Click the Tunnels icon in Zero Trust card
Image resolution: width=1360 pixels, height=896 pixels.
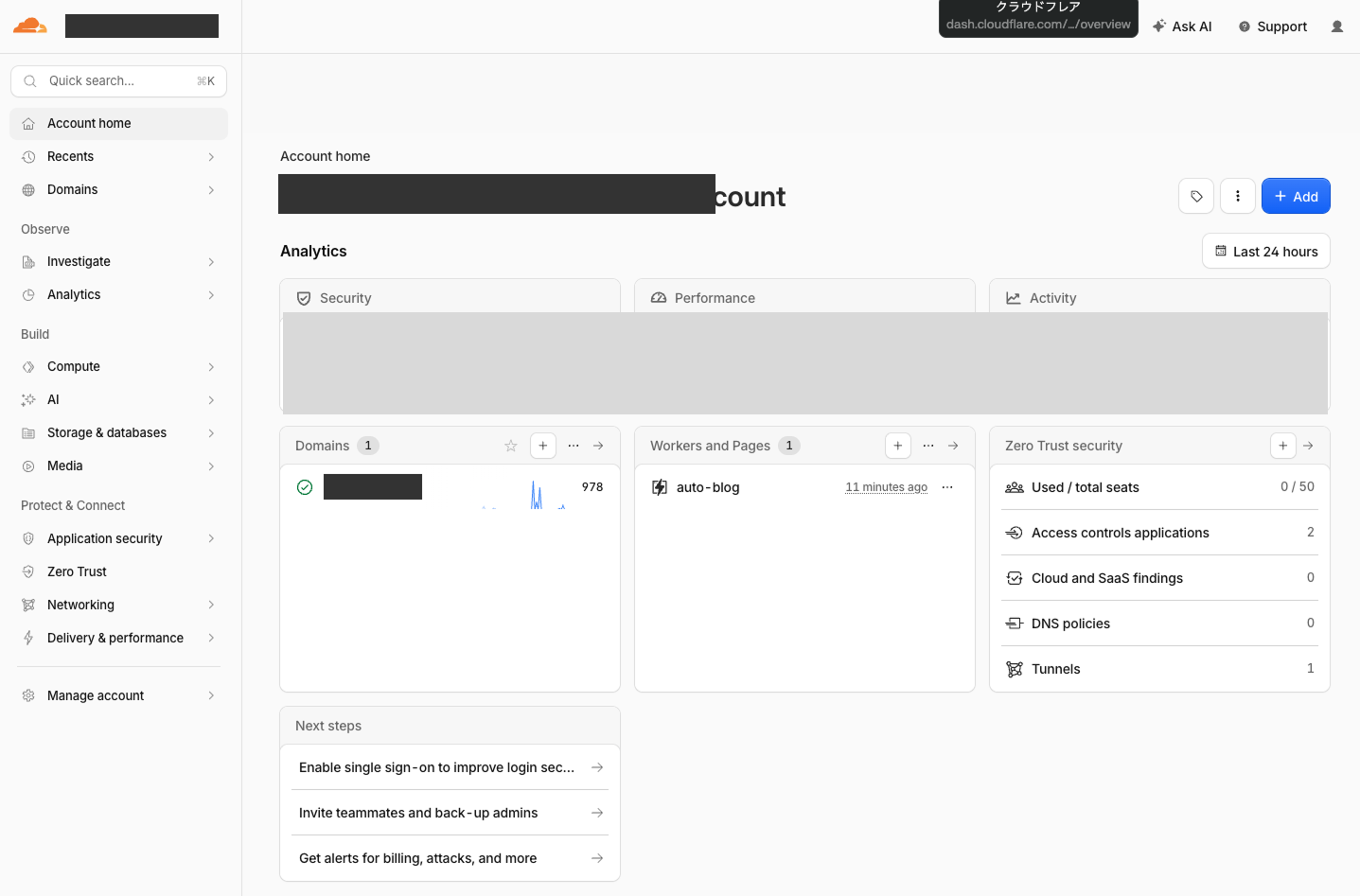coord(1015,669)
